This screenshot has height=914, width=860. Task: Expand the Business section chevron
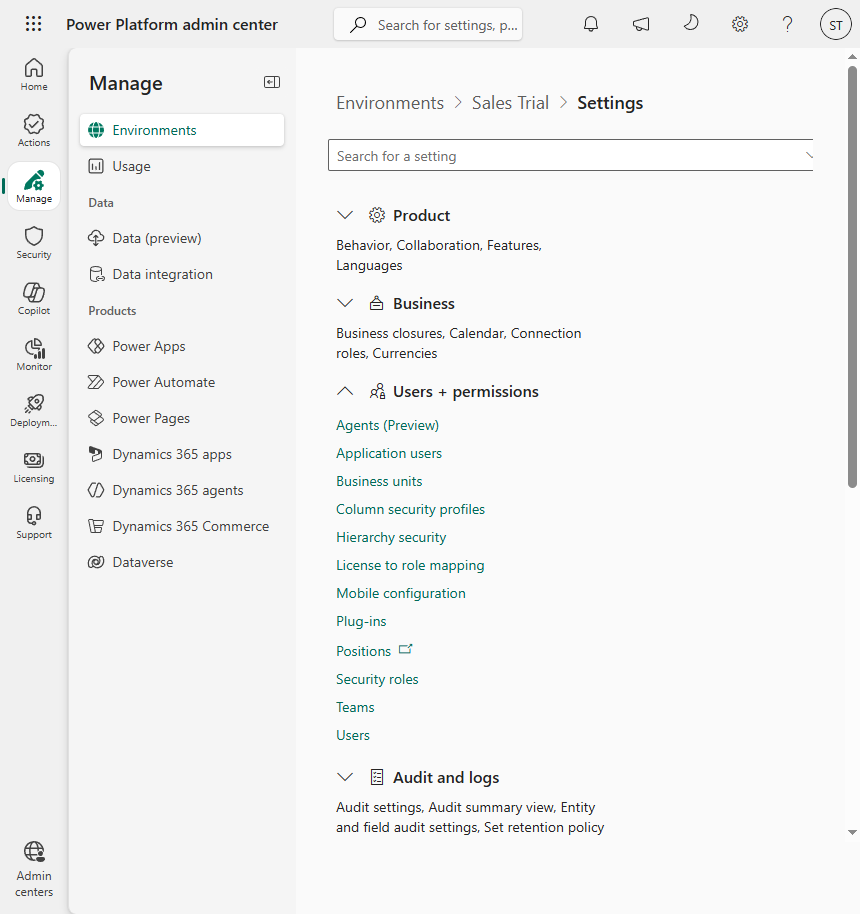coord(345,303)
